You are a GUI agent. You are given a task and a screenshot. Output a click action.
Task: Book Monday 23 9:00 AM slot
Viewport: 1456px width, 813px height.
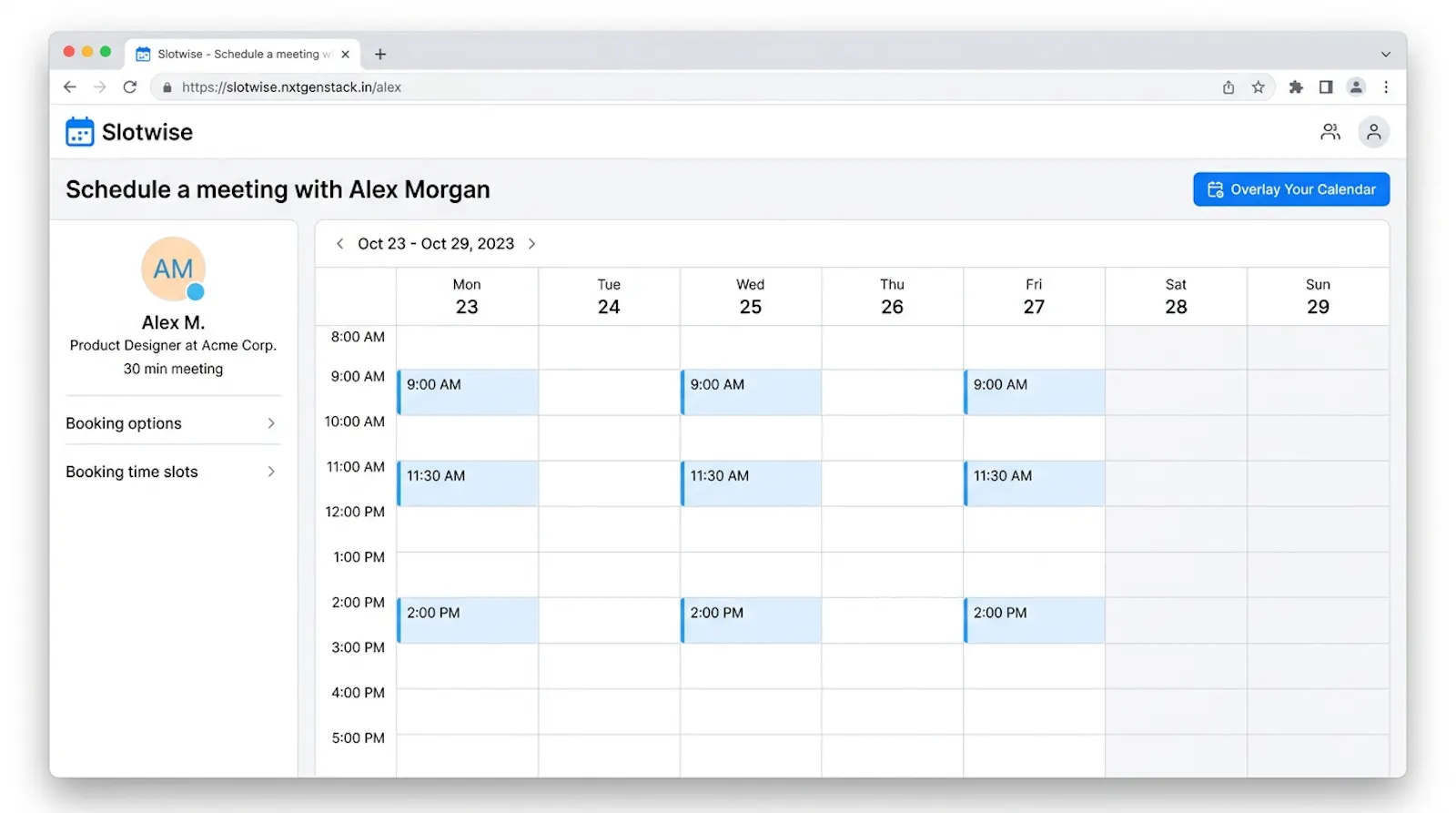point(467,392)
